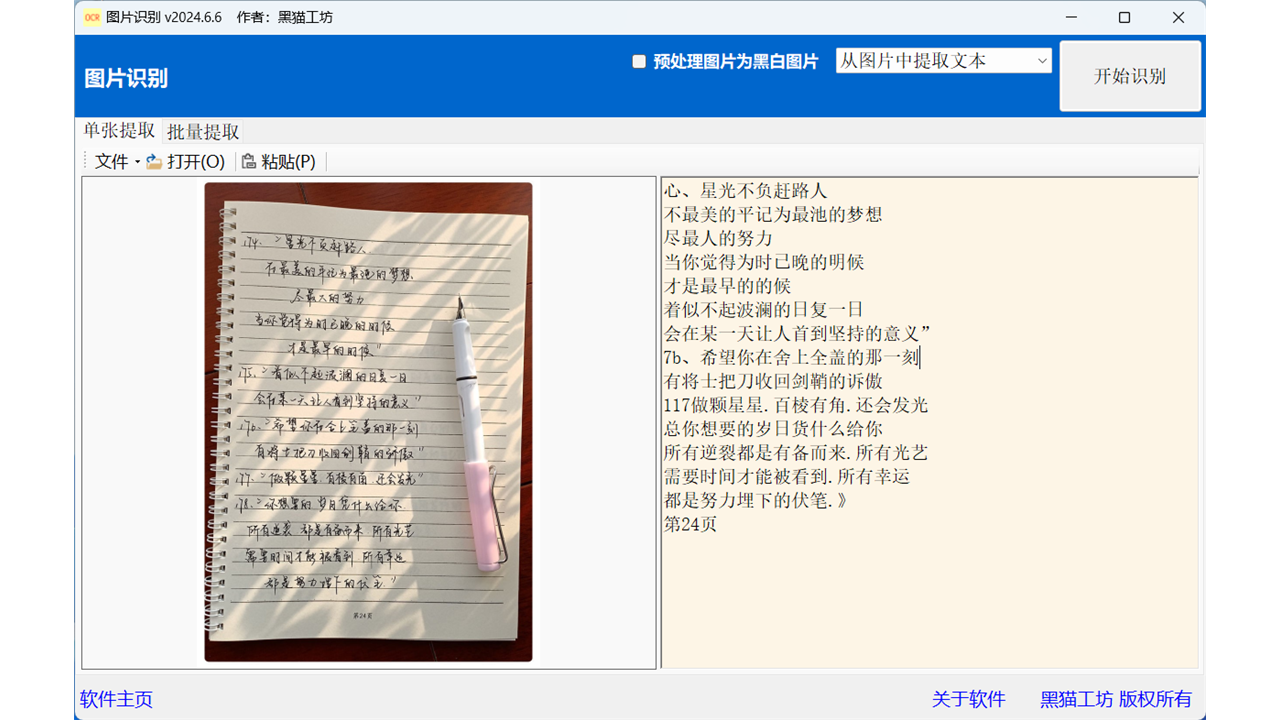Click the 图片识别 header title
This screenshot has height=720, width=1280.
point(126,79)
